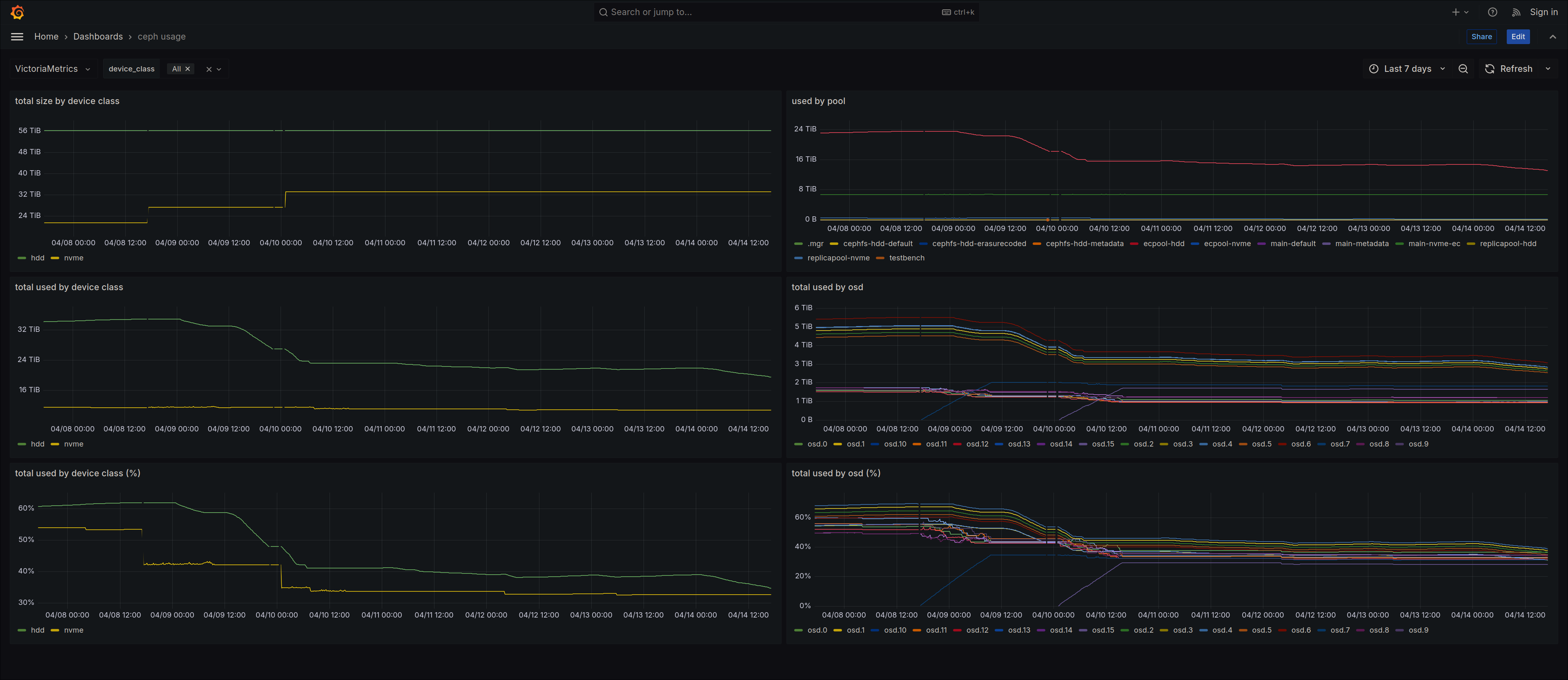The width and height of the screenshot is (1568, 680).
Task: Click the Grafana logo icon
Action: point(18,12)
